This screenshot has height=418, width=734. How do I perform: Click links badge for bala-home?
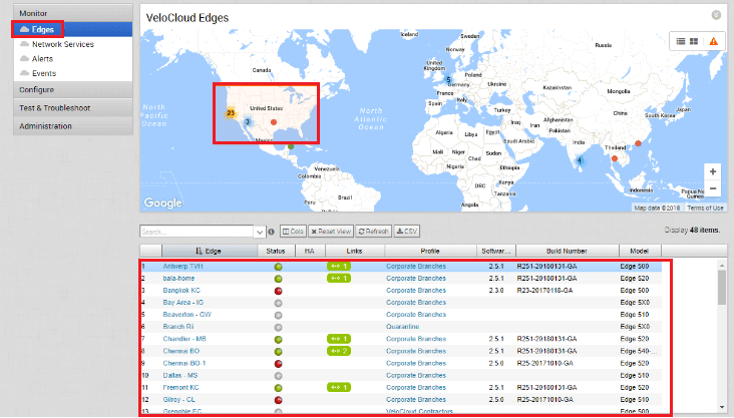(x=339, y=279)
